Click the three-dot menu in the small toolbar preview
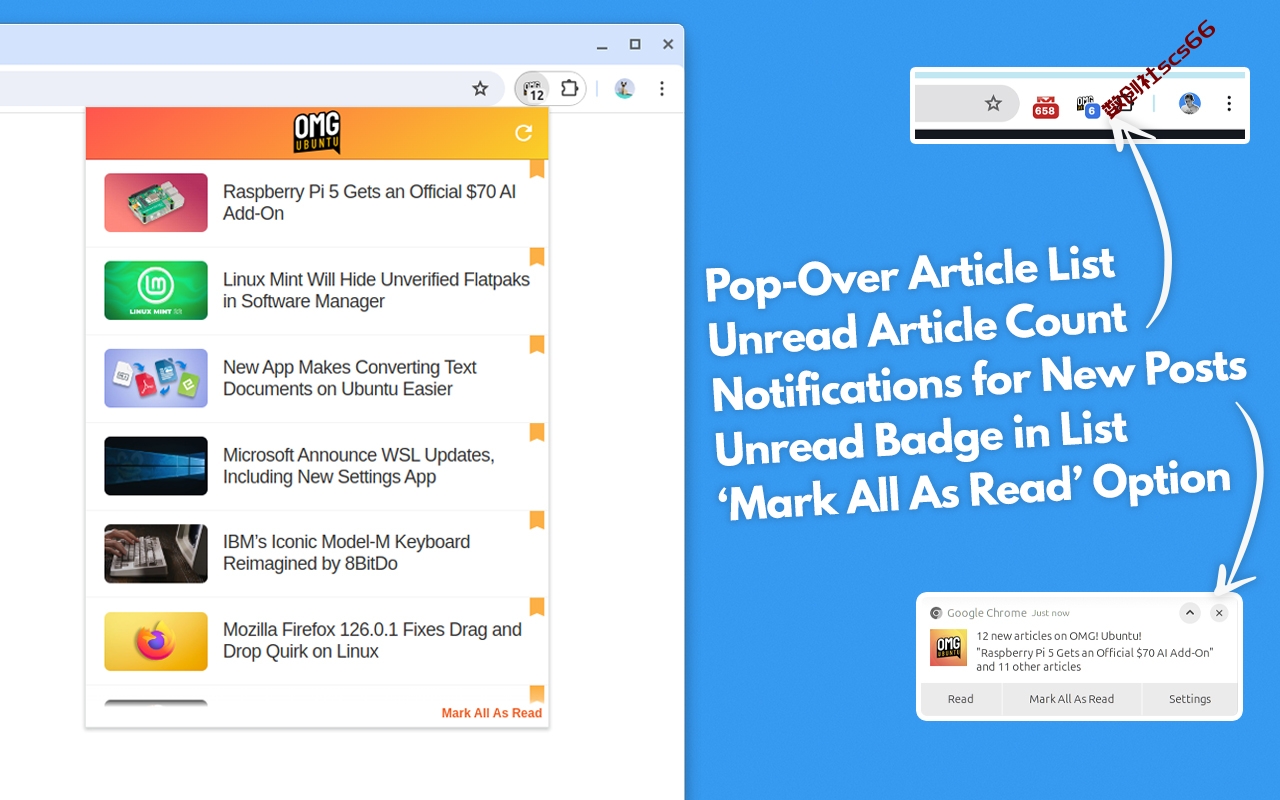This screenshot has width=1280, height=800. [1229, 103]
